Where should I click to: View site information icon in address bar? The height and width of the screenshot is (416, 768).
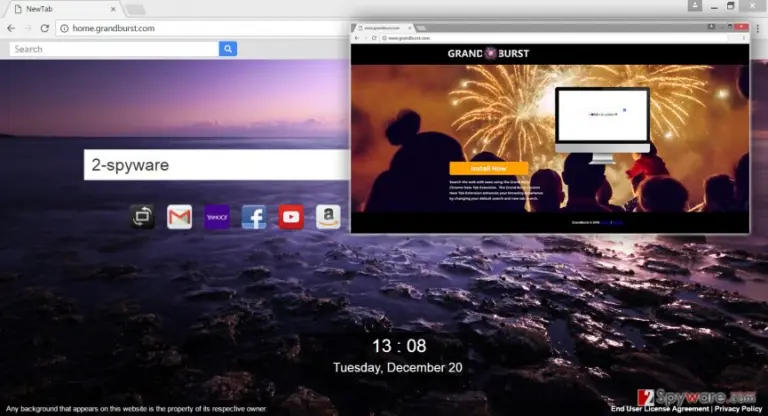coord(64,28)
